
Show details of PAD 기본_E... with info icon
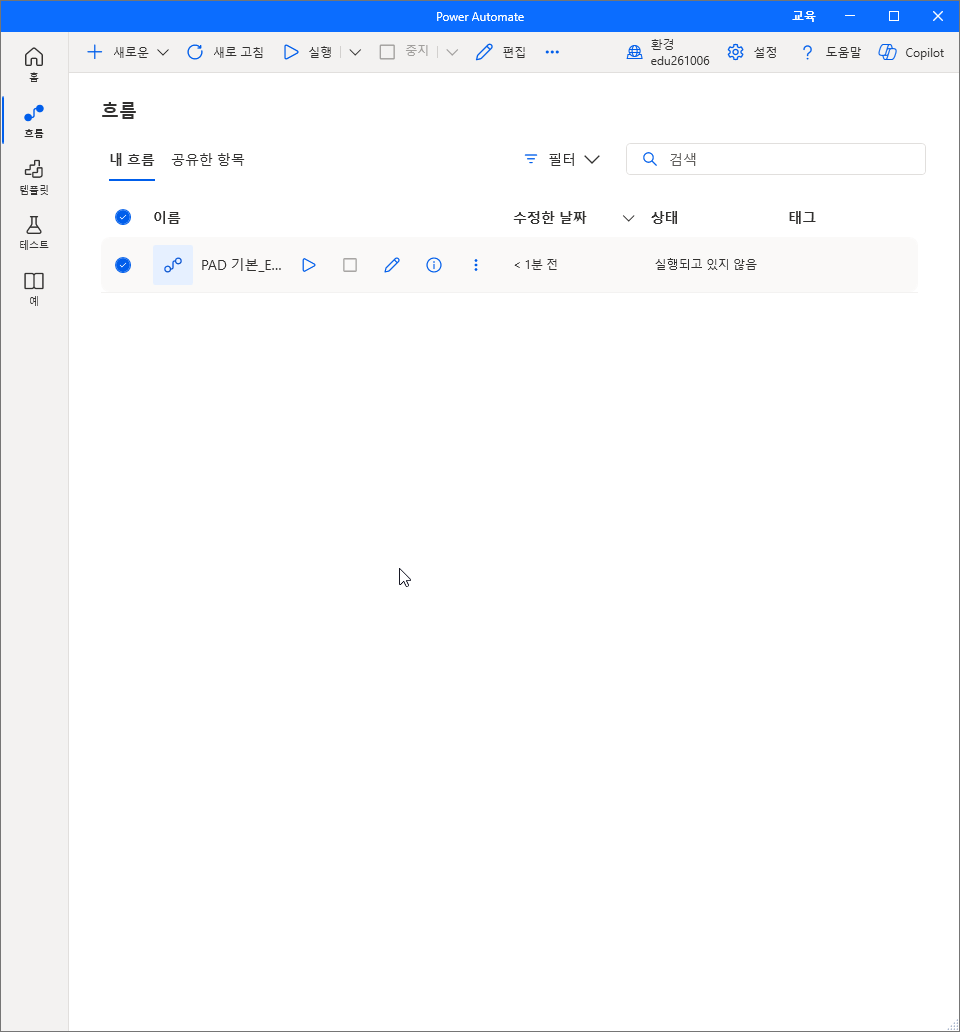434,265
